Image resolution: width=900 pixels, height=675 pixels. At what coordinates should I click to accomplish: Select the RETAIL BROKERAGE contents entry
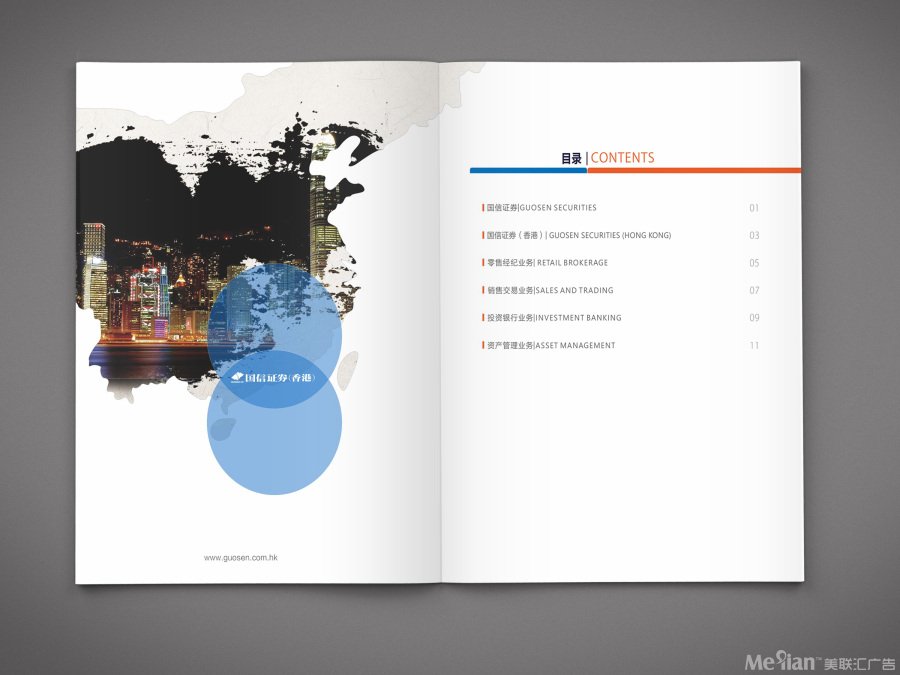(x=545, y=263)
